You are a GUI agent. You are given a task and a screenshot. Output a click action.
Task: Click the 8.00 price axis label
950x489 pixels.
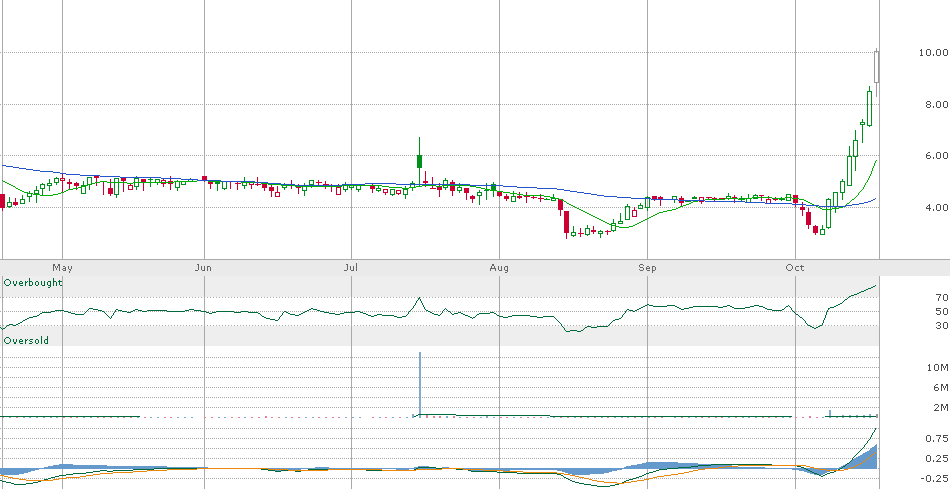tap(936, 104)
